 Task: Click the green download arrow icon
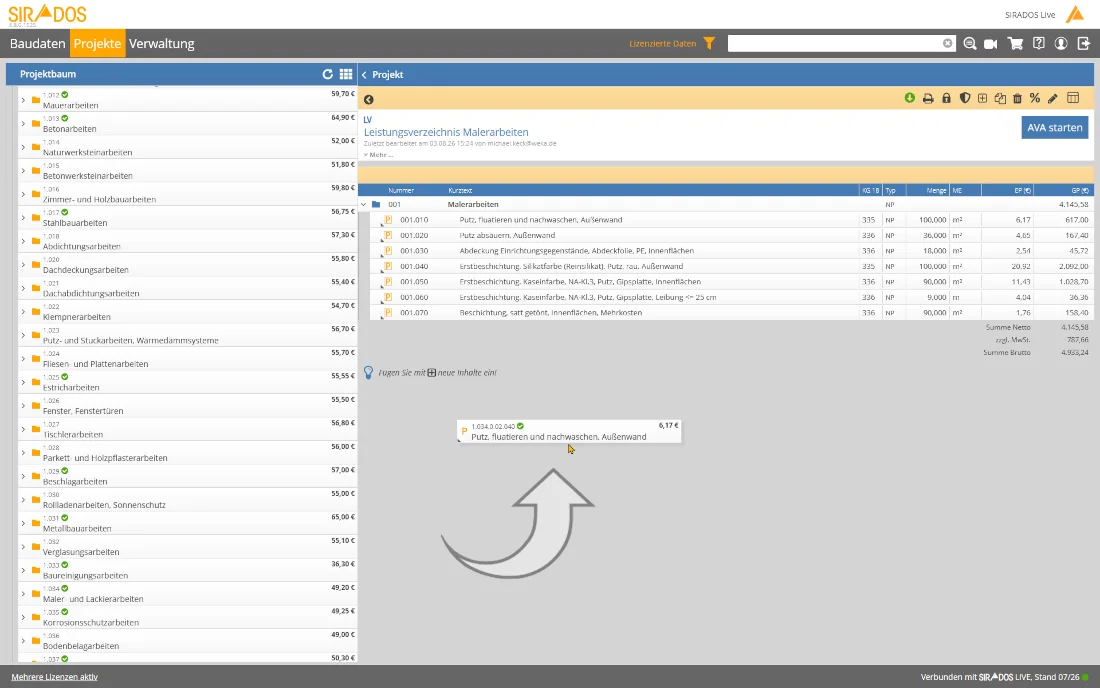point(909,98)
